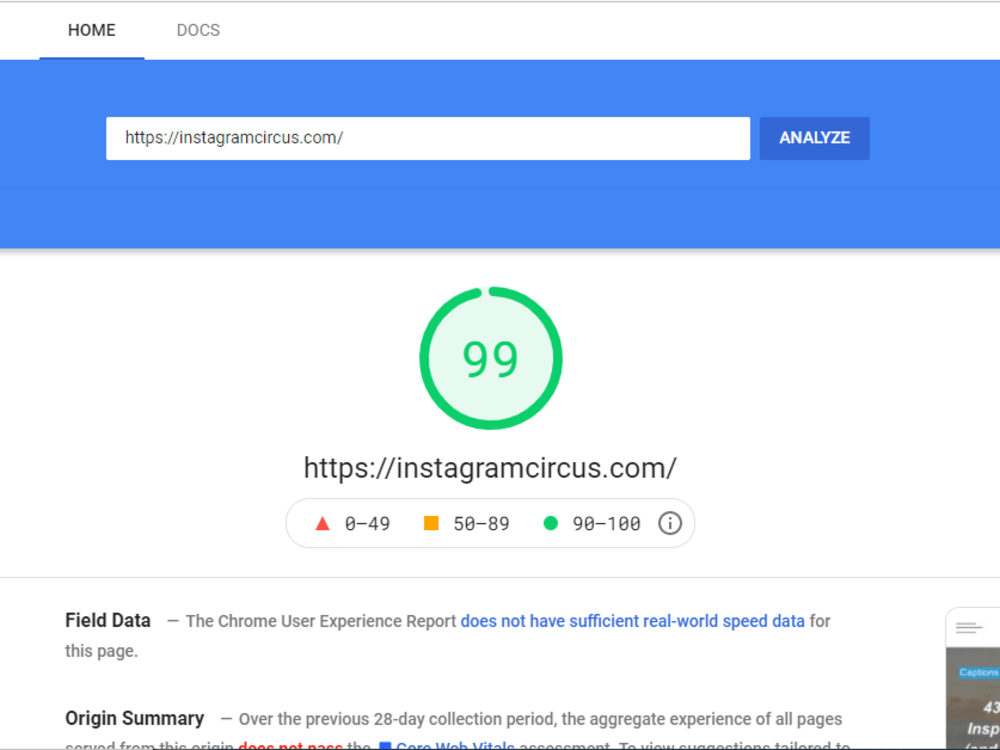Click the hamburger menu icon in page preview

[x=969, y=628]
